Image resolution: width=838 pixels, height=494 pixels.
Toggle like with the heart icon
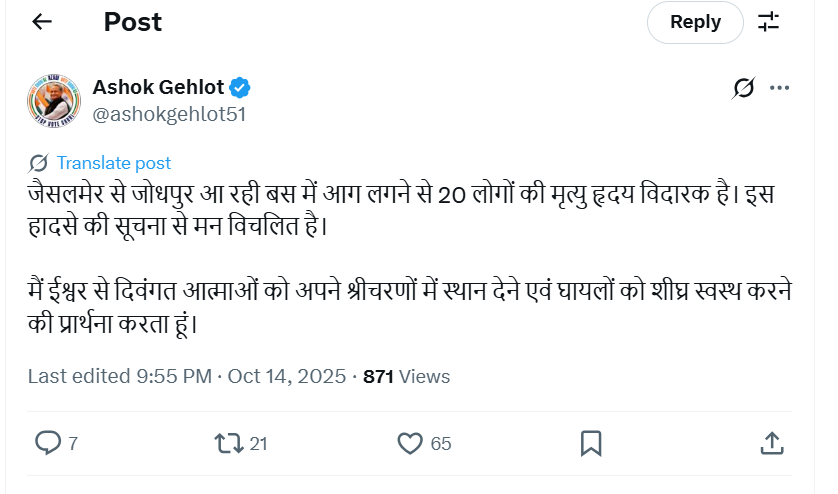410,442
